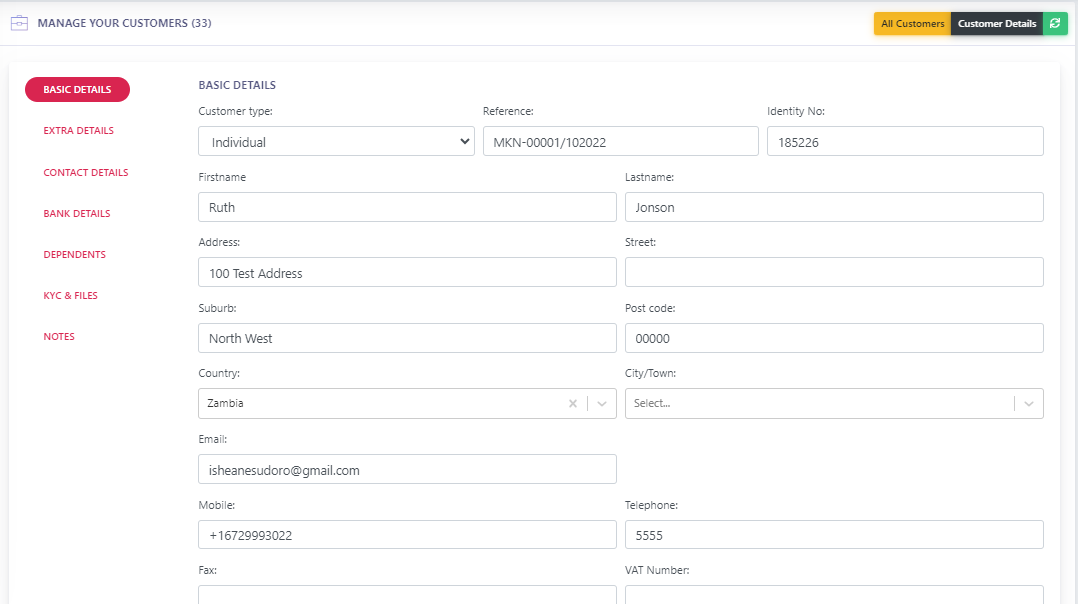Open the Notes section
This screenshot has width=1078, height=604.
pos(59,337)
